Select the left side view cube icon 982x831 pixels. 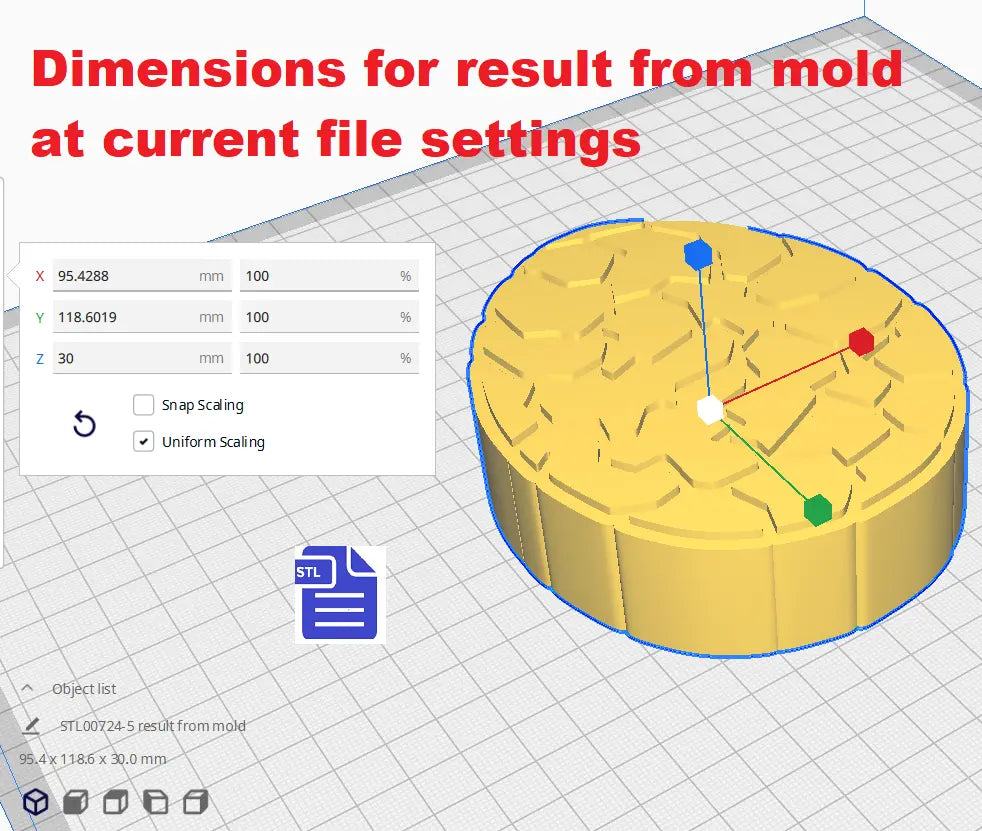[155, 801]
